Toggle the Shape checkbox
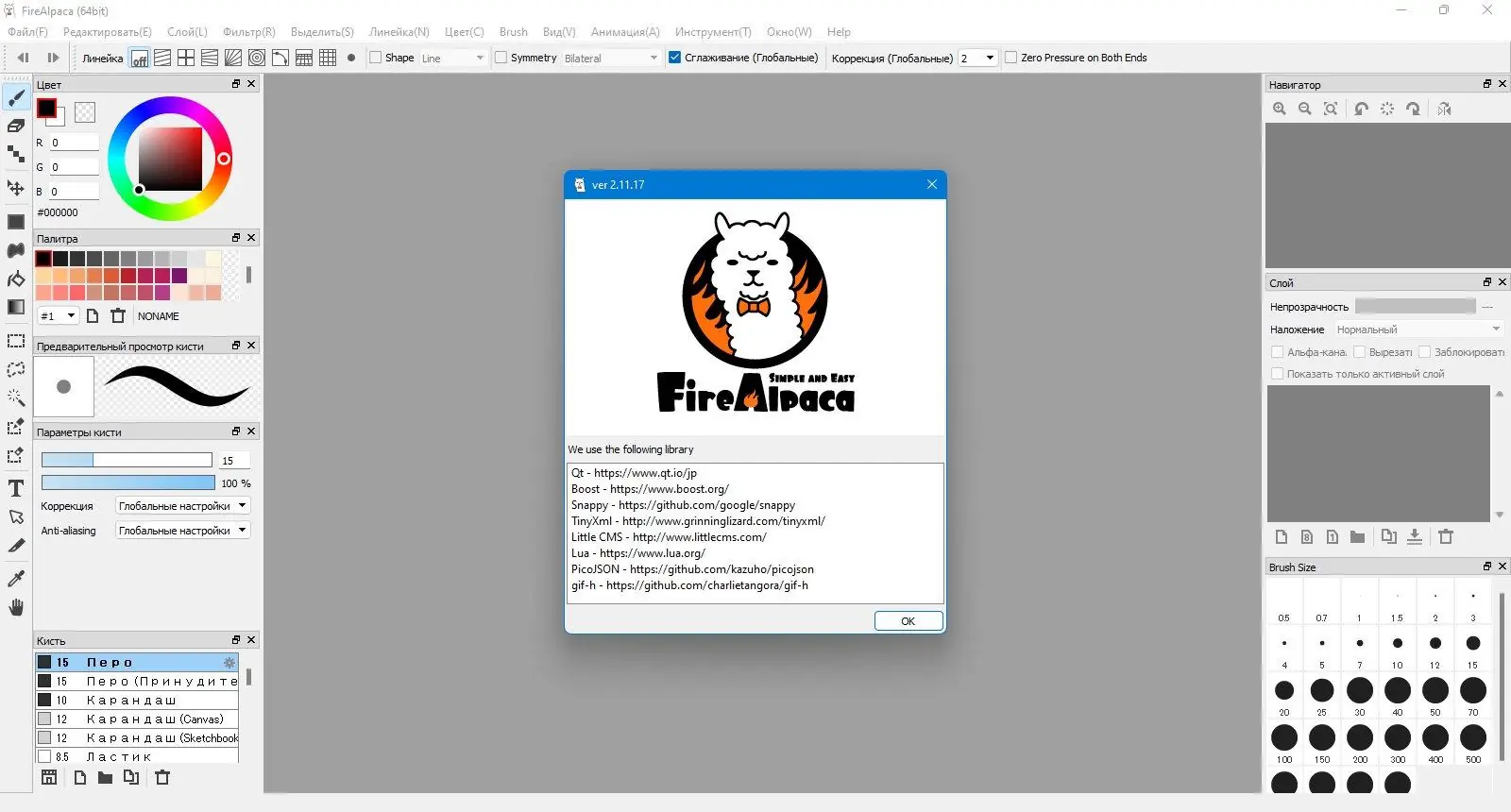The height and width of the screenshot is (812, 1511). point(375,58)
